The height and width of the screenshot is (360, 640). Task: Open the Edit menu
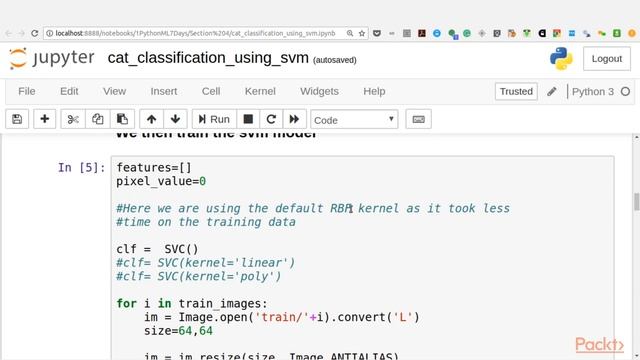pyautogui.click(x=69, y=91)
